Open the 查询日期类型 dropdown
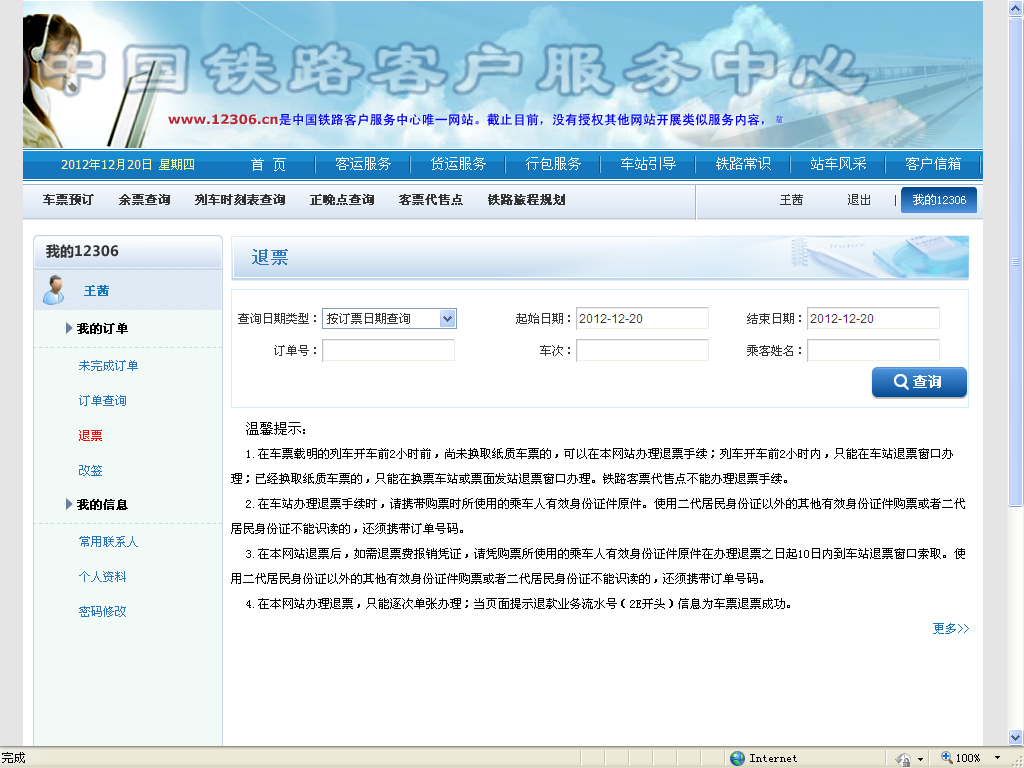Viewport: 1024px width, 768px height. click(x=389, y=319)
